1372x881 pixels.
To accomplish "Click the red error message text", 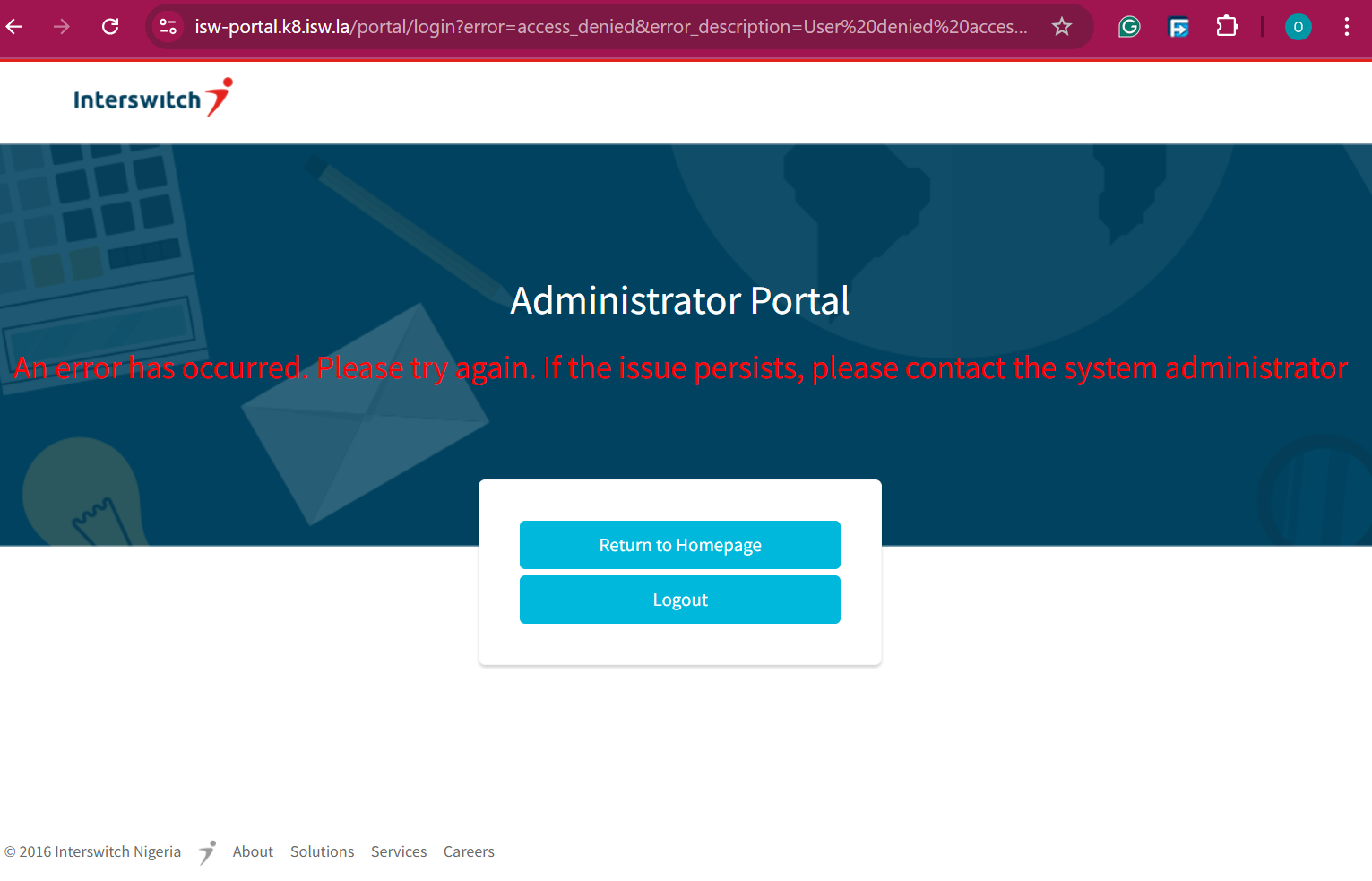I will (x=680, y=368).
